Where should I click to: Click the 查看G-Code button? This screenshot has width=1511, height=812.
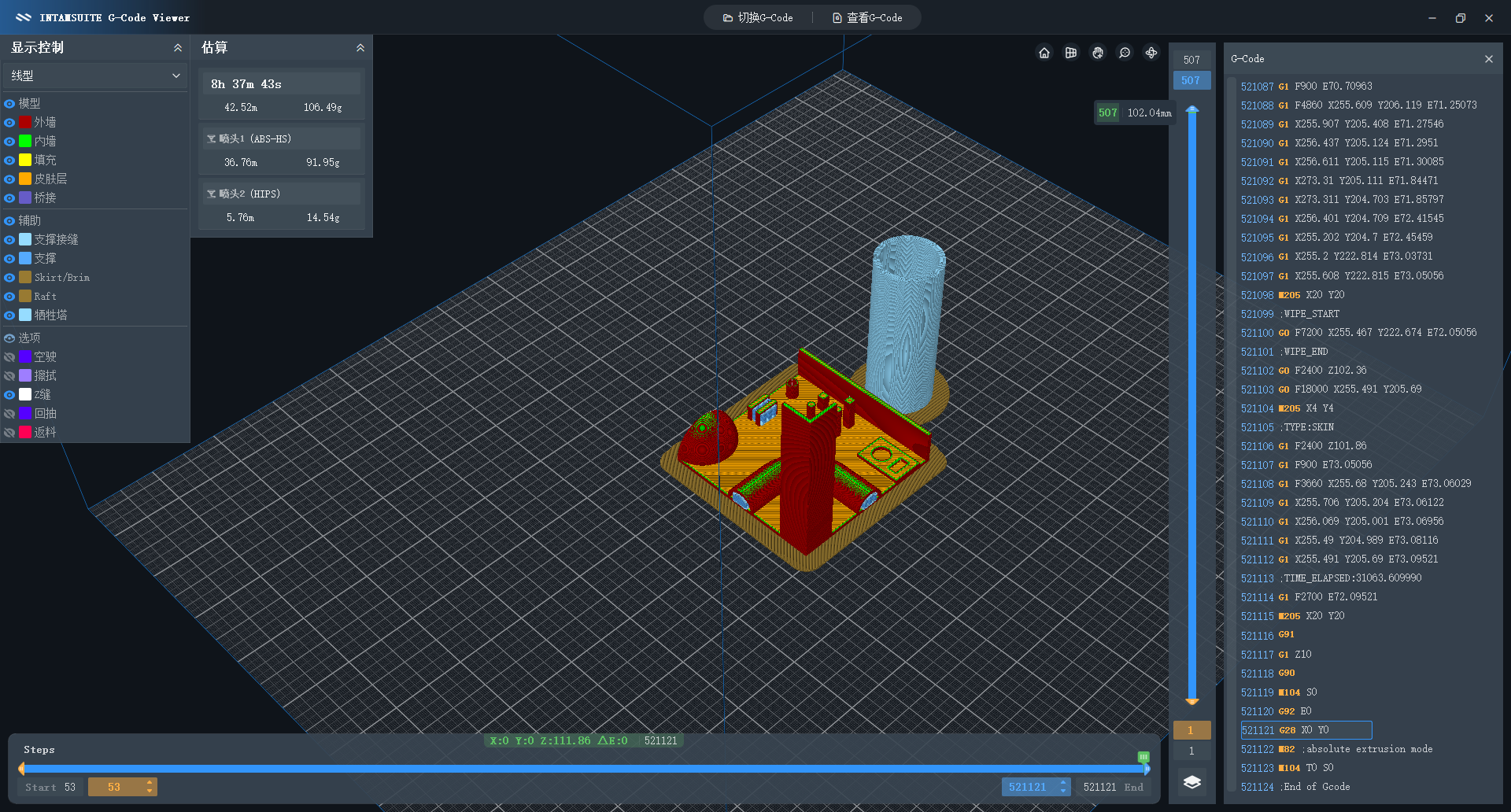tap(867, 17)
